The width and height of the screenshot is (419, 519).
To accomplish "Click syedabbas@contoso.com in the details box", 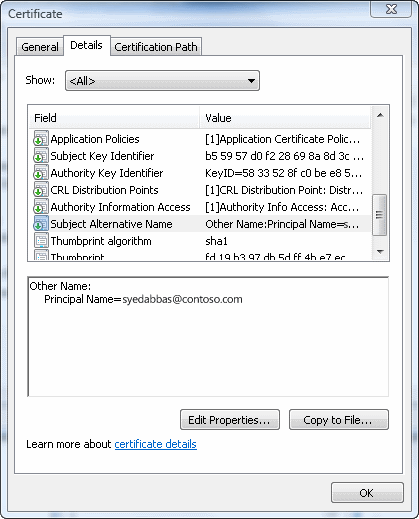I will (182, 299).
